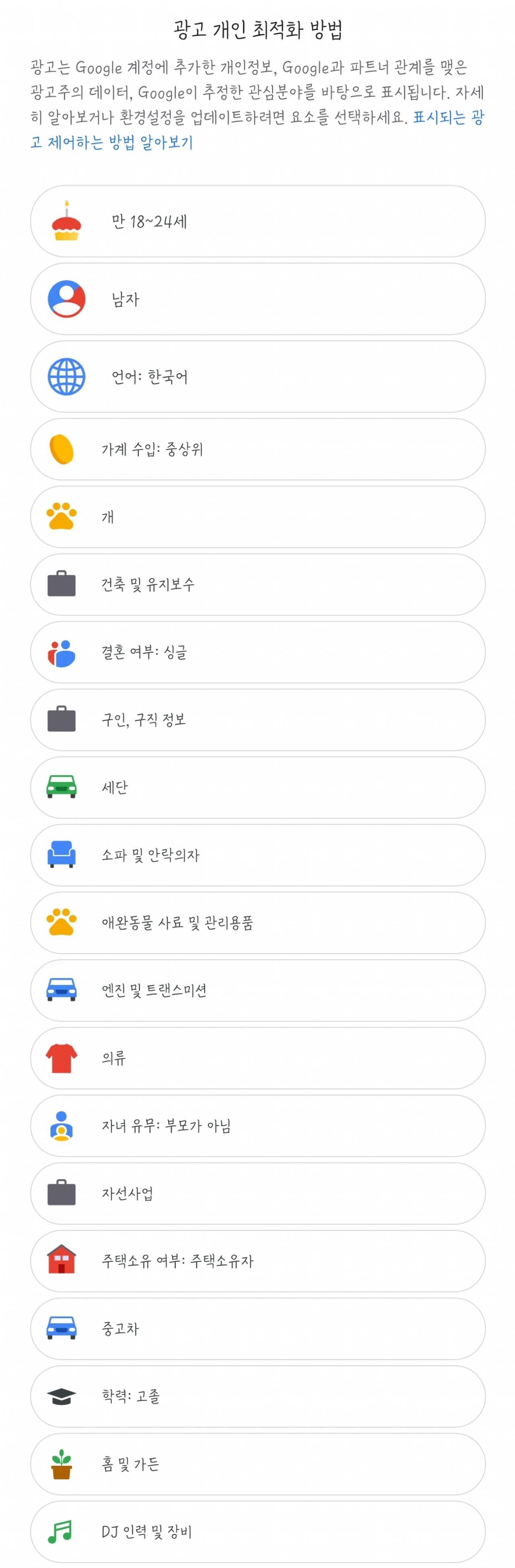Select the 건축 및 유지보수 category
Viewport: 515px width, 1568px height.
(257, 584)
